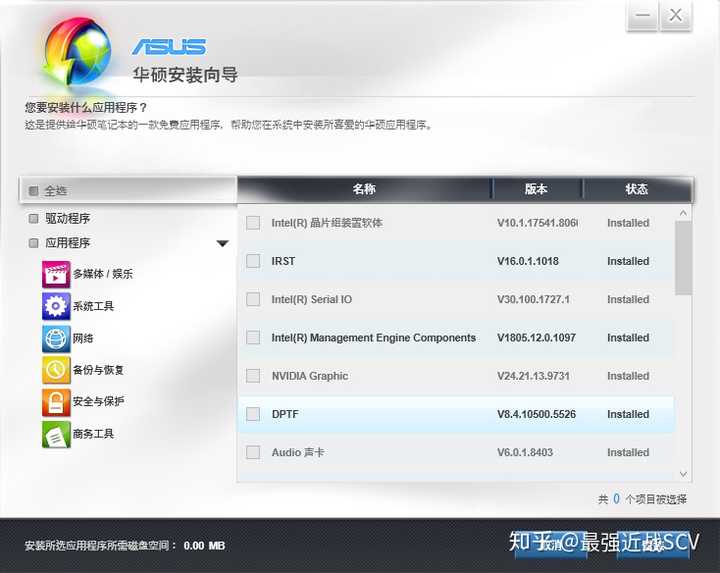The image size is (720, 573).
Task: Open the 网络 globe icon
Action: pyautogui.click(x=56, y=338)
